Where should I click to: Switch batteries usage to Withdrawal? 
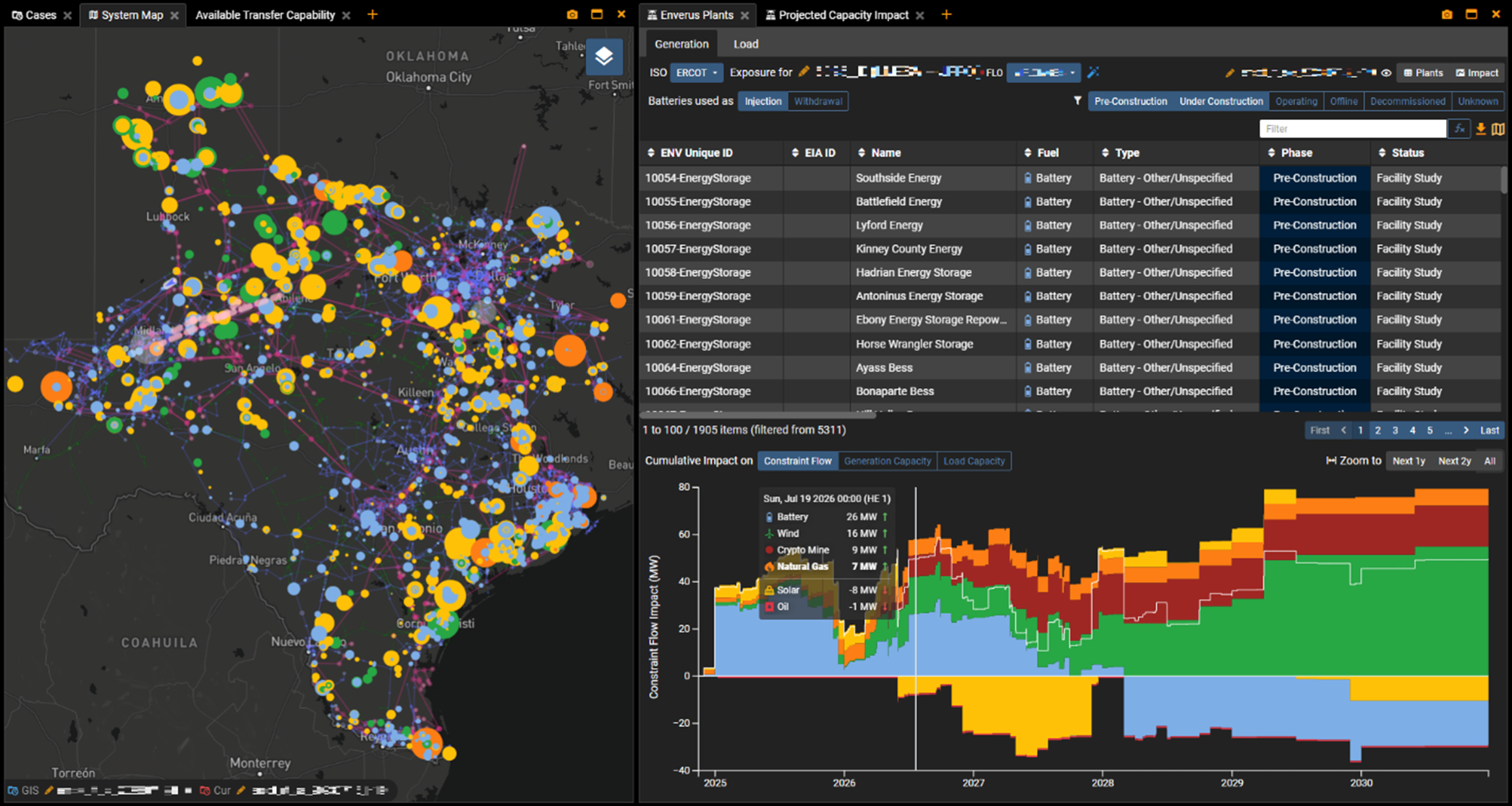click(x=818, y=101)
